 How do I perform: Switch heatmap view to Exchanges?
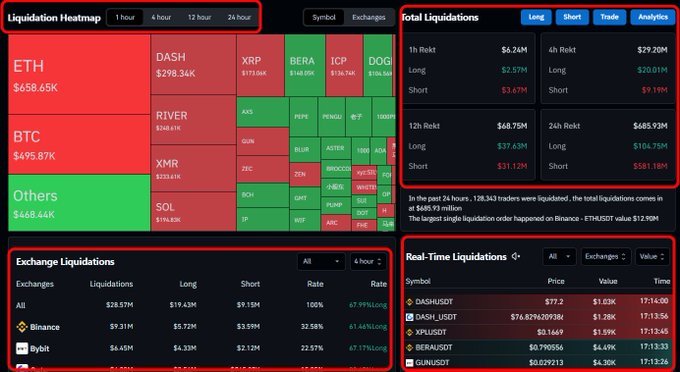369,17
